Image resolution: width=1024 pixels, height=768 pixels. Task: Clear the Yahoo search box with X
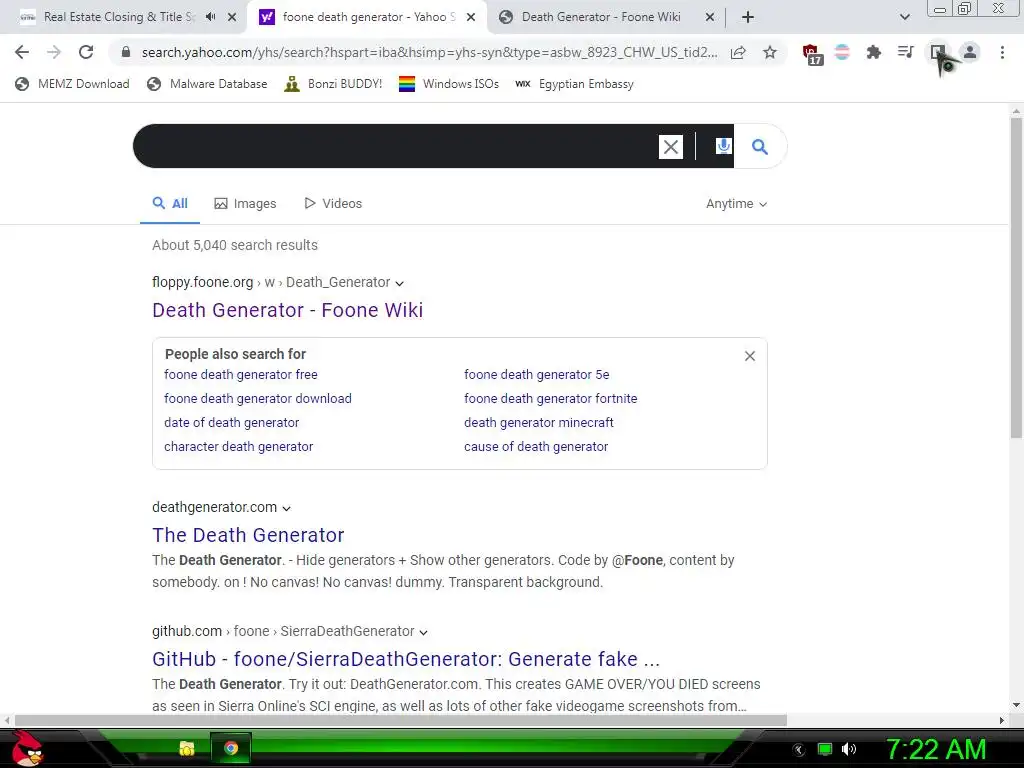point(671,147)
